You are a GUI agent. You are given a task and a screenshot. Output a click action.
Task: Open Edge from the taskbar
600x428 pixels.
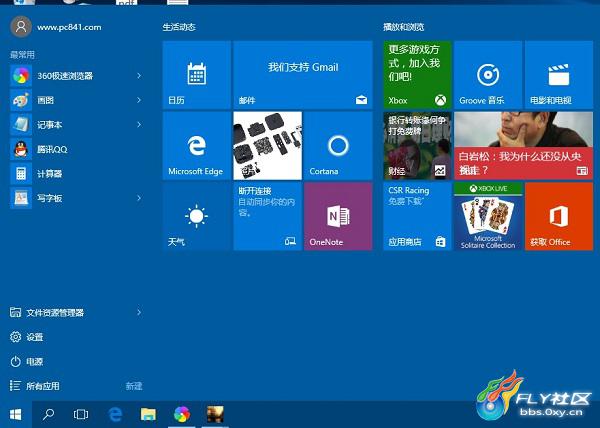tap(115, 414)
